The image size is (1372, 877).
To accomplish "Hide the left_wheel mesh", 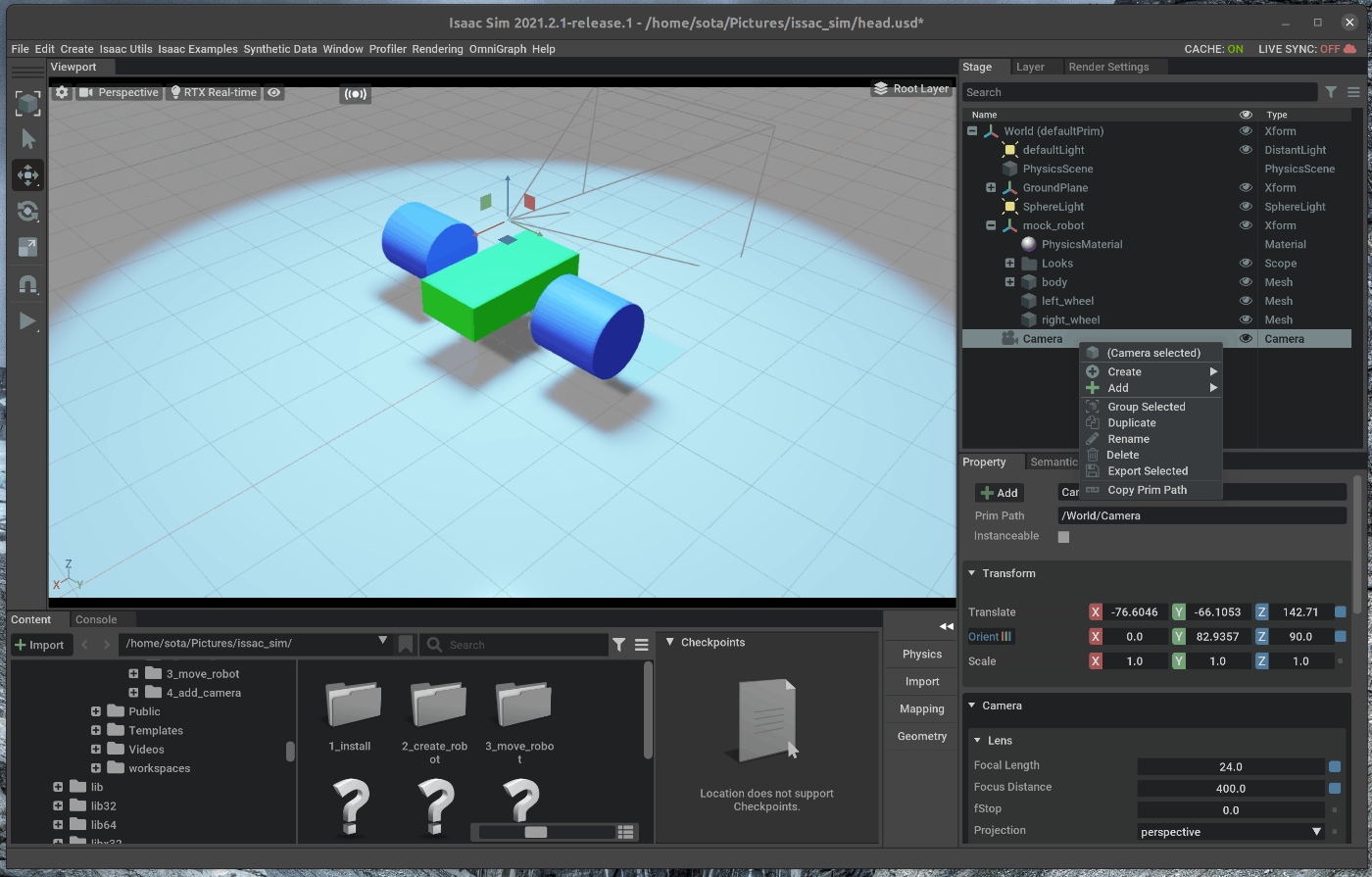I will click(1246, 301).
